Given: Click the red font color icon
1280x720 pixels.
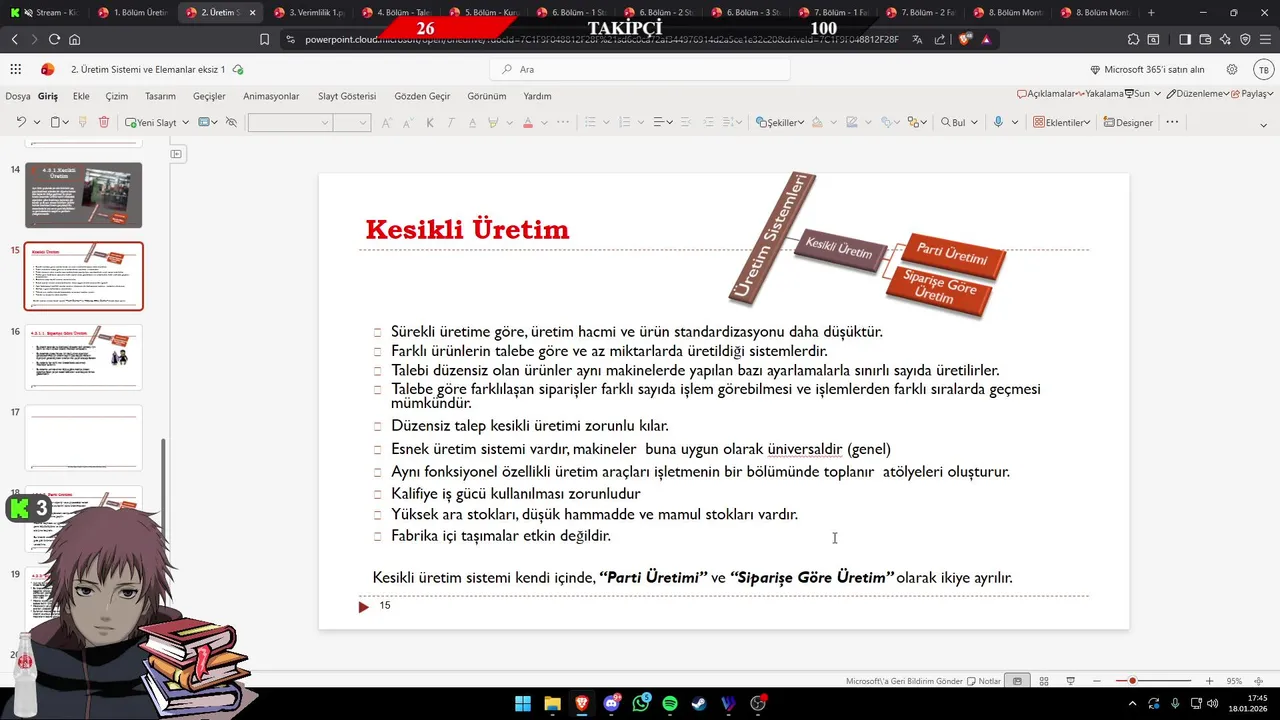Looking at the screenshot, I should (528, 122).
